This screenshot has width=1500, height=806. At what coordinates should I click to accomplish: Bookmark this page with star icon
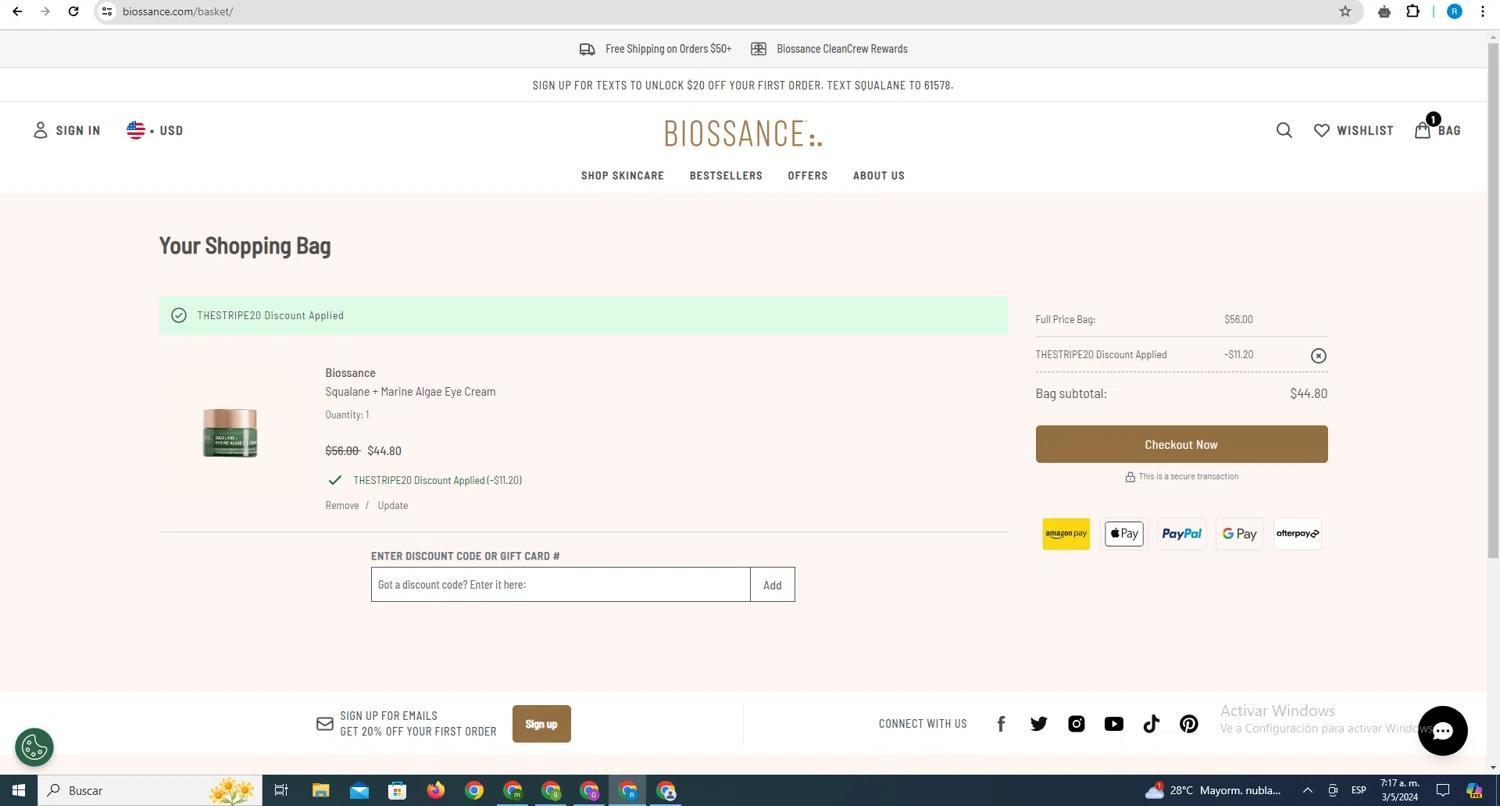tap(1345, 11)
